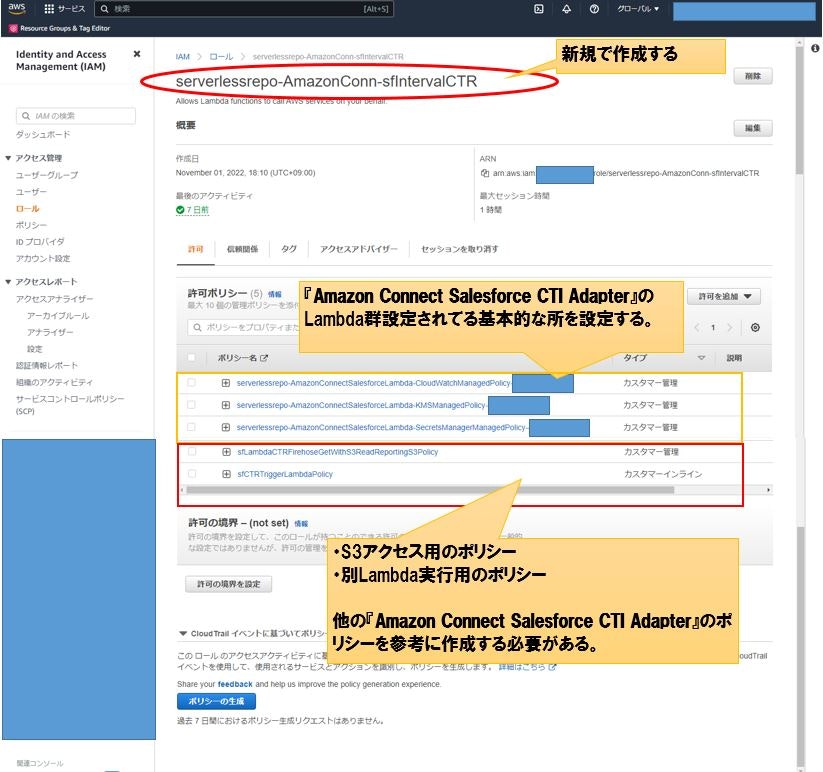The image size is (823, 772).
Task: Check the CloudWatchManagedPolicy checkbox
Action: (x=191, y=383)
